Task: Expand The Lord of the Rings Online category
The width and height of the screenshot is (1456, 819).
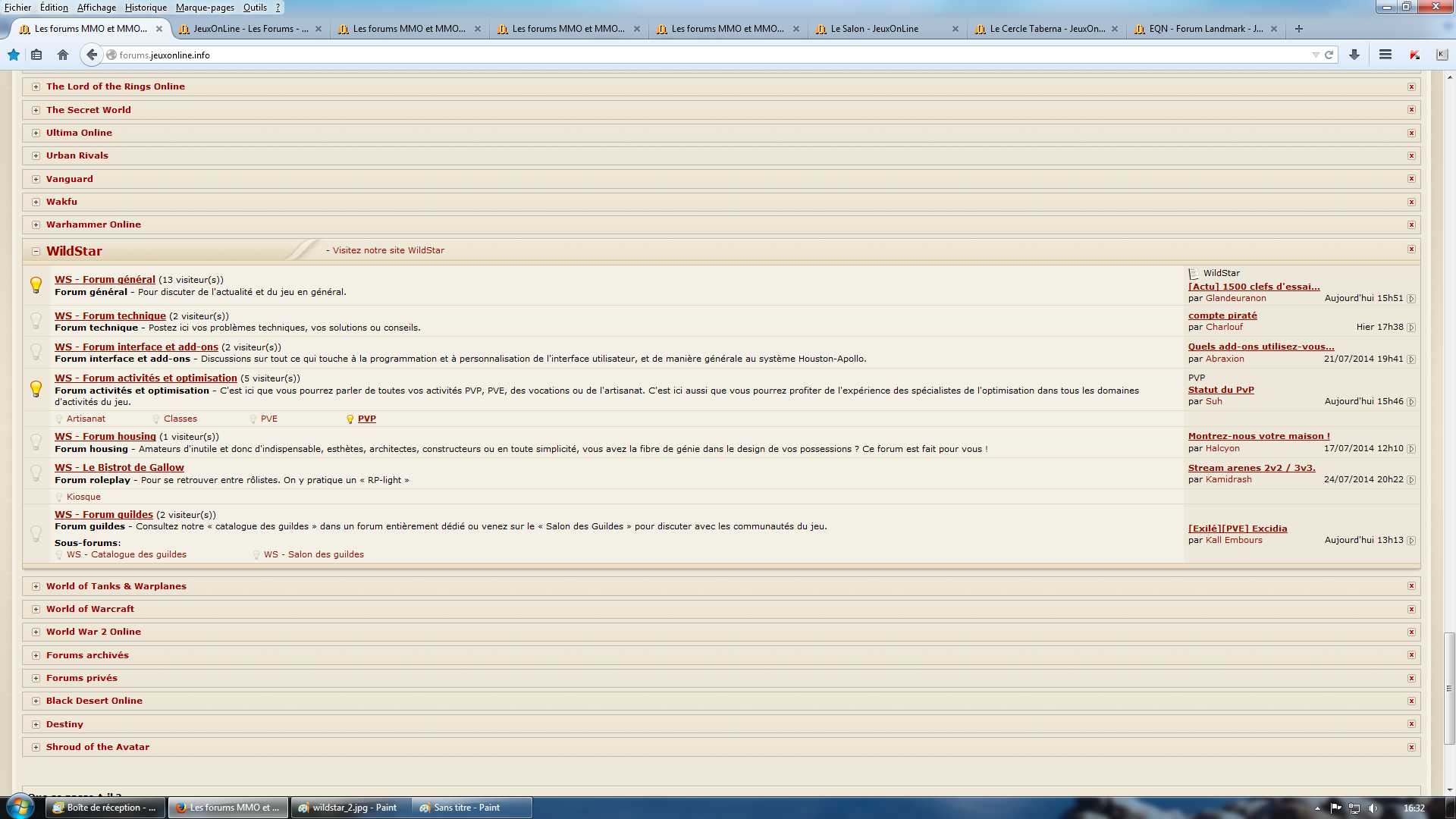Action: click(x=36, y=87)
